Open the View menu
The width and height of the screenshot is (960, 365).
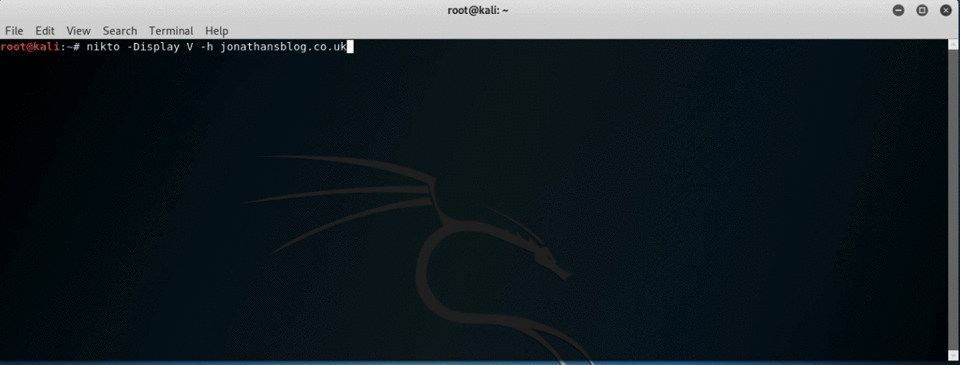(x=78, y=31)
